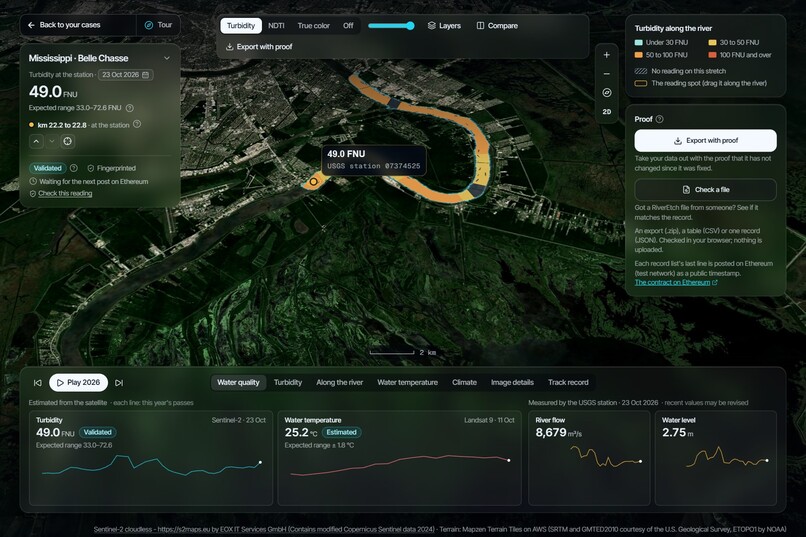806x537 pixels.
Task: Click the 50 to 100 FNU legend swatch
Action: click(639, 55)
